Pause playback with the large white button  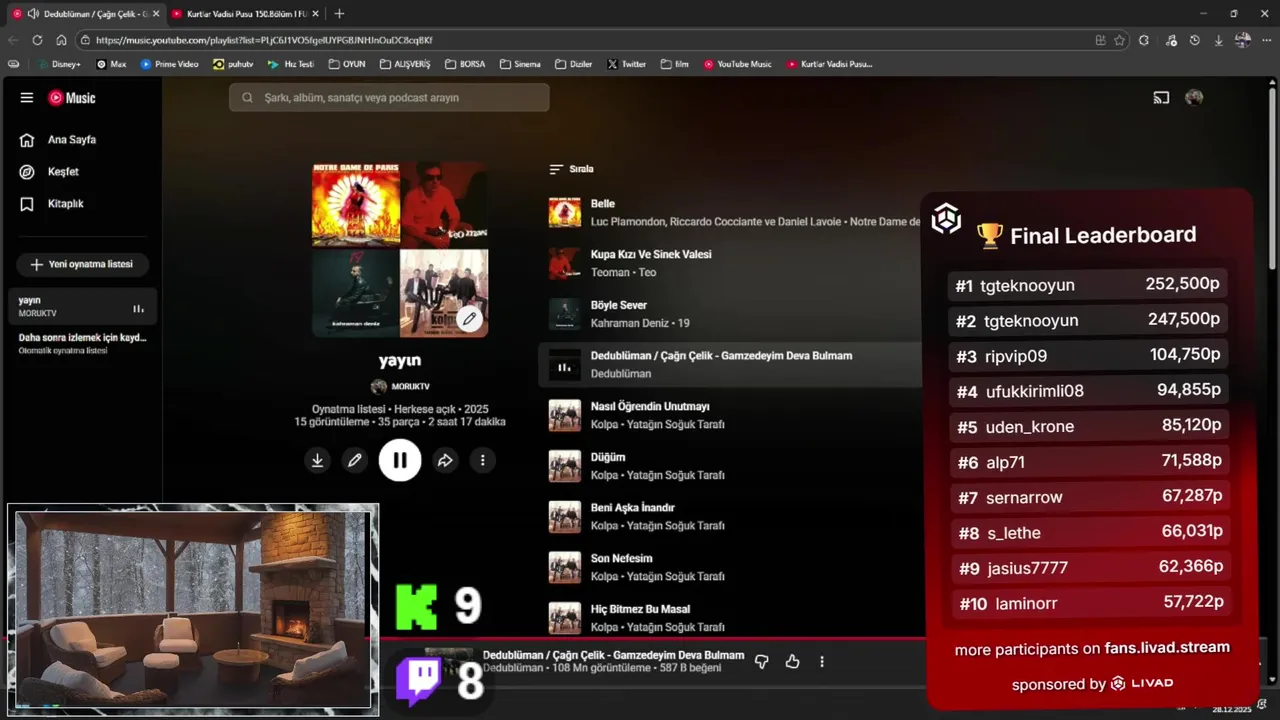[400, 460]
